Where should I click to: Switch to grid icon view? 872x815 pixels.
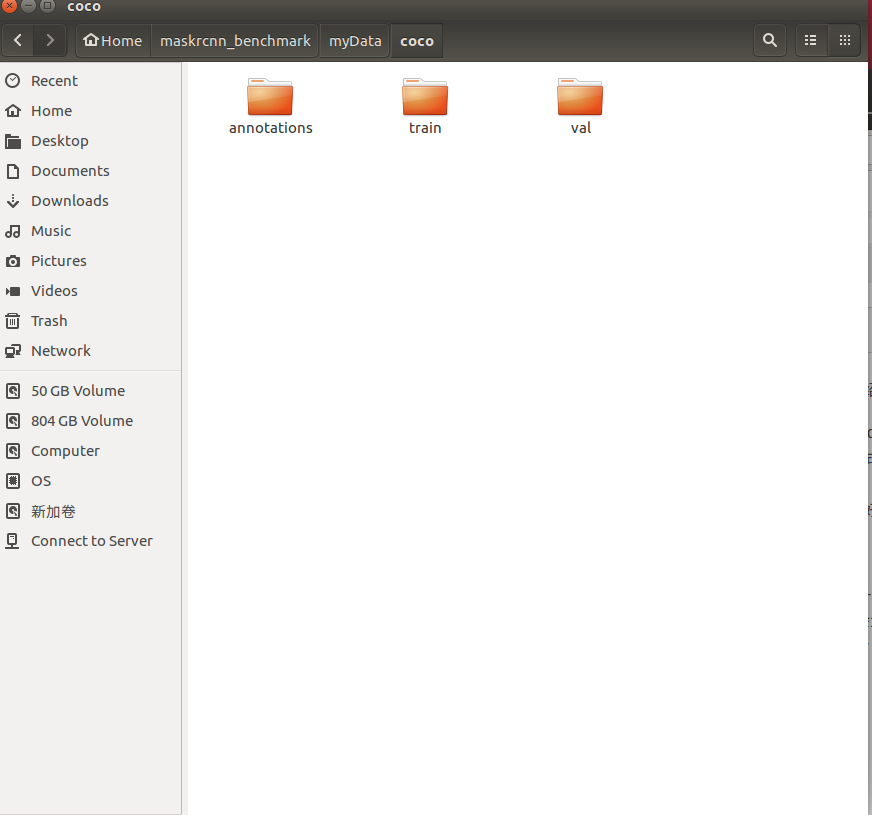(x=845, y=40)
